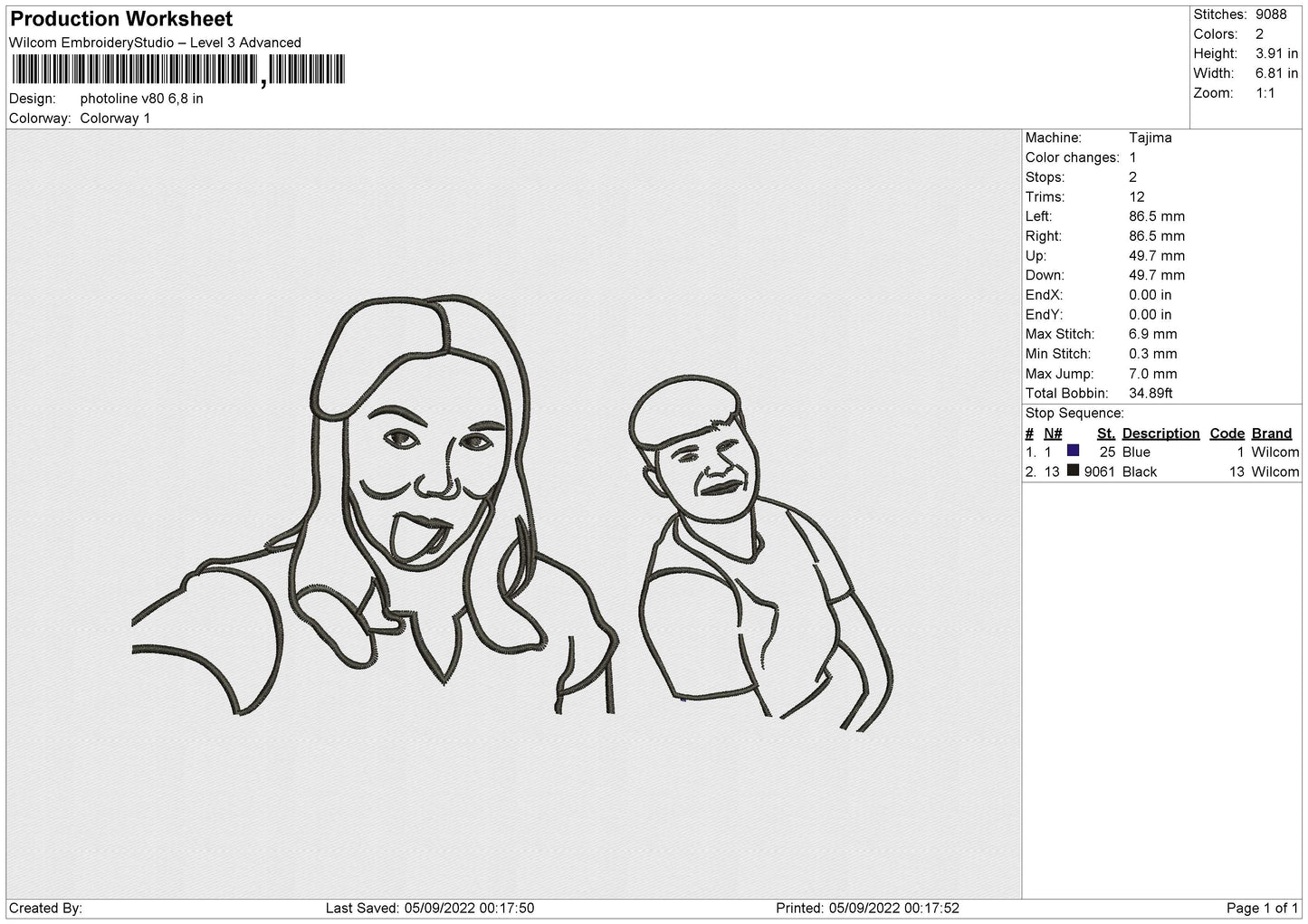Click the Description column header
1308x924 pixels.
pyautogui.click(x=1160, y=433)
